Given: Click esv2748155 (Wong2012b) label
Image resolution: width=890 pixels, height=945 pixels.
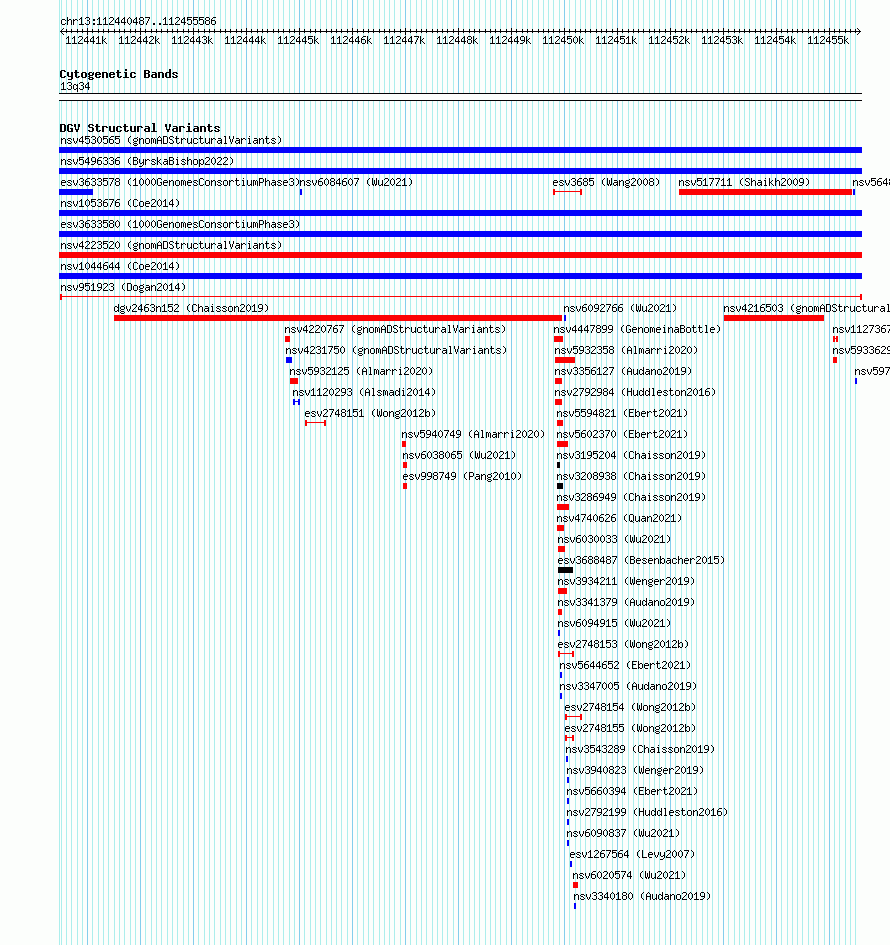Looking at the screenshot, I should click(x=630, y=729).
